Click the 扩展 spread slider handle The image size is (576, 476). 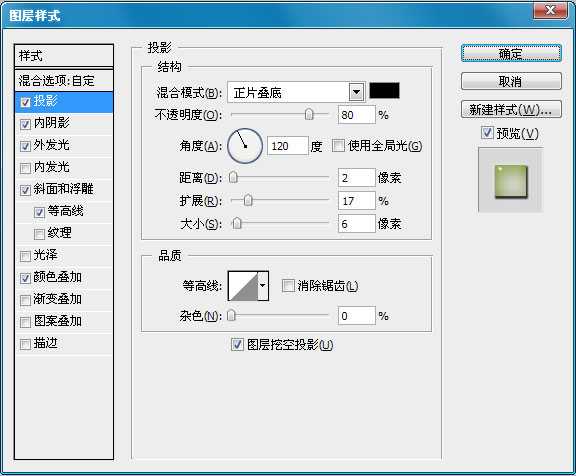click(x=248, y=200)
